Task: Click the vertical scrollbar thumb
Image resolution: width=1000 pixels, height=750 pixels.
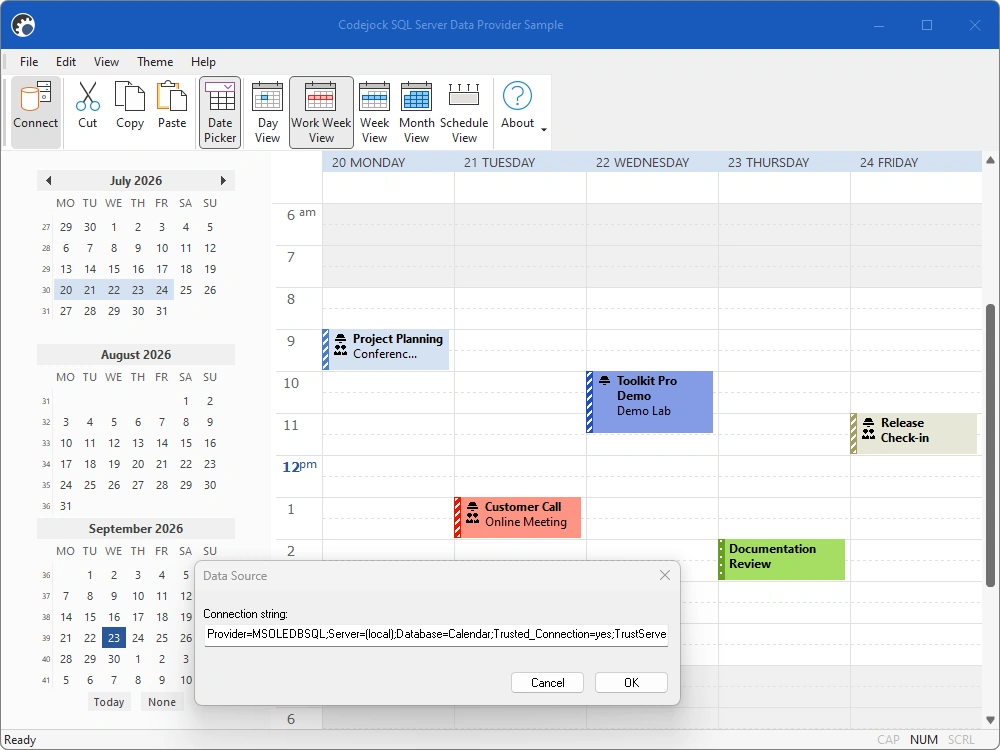Action: pos(990,445)
